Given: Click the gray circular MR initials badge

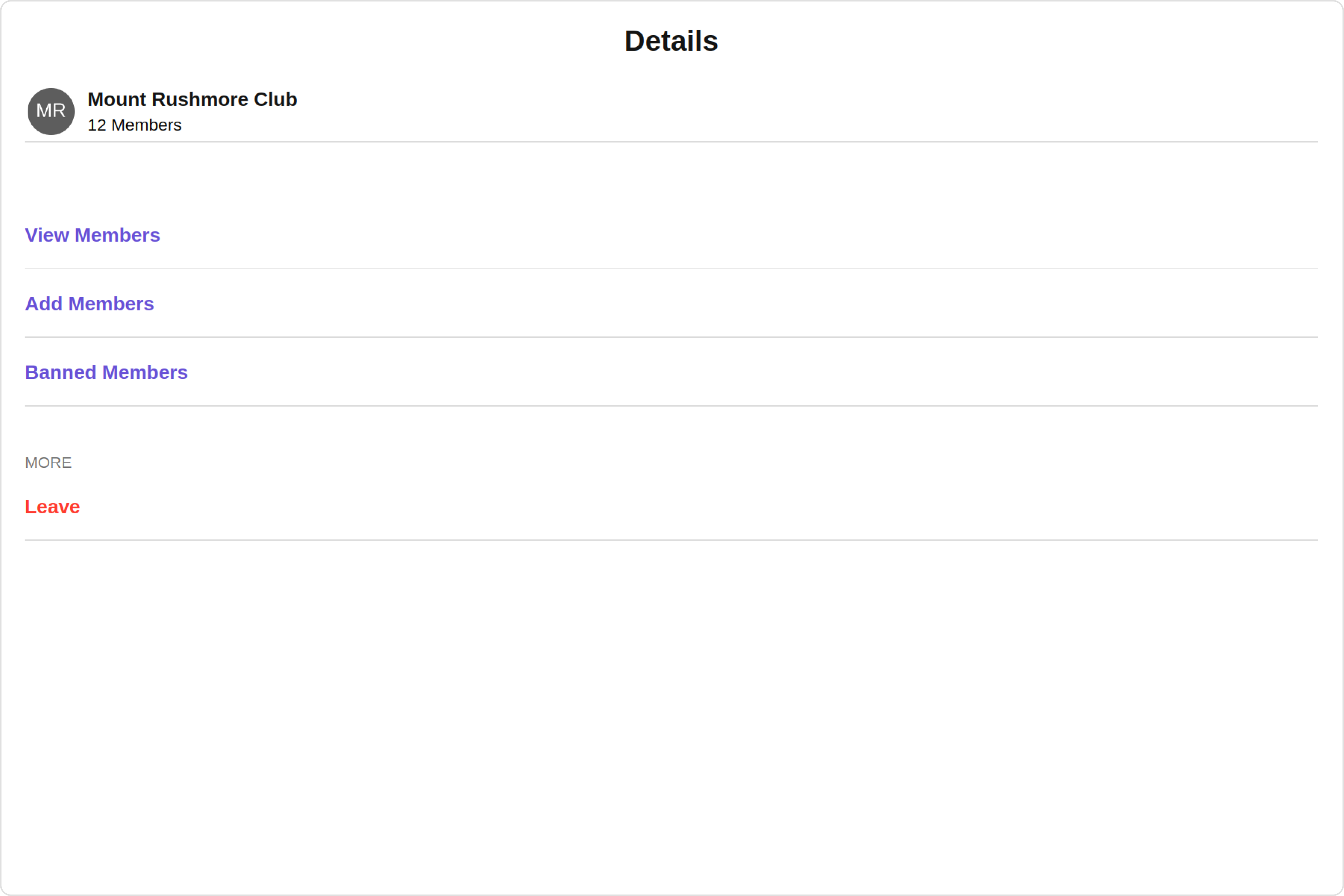Looking at the screenshot, I should tap(51, 111).
